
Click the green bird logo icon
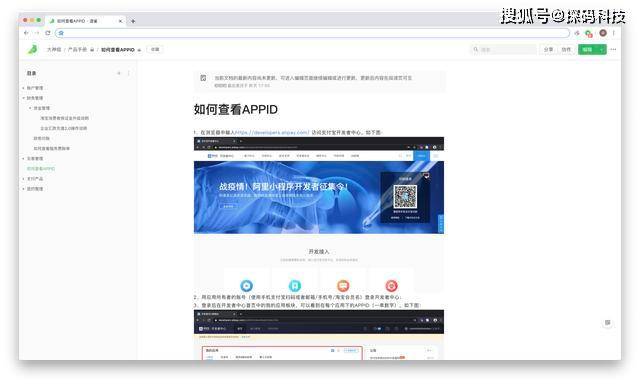pyautogui.click(x=32, y=49)
